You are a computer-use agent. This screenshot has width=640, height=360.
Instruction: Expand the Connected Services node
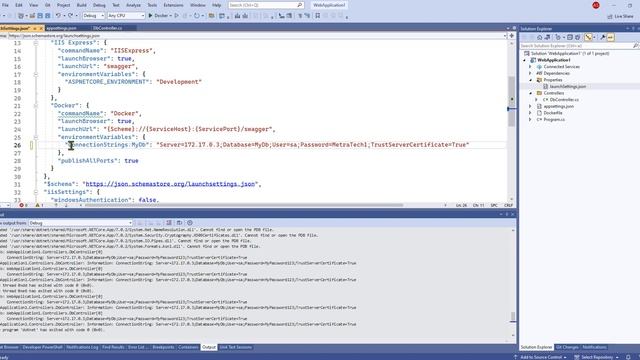coord(531,67)
